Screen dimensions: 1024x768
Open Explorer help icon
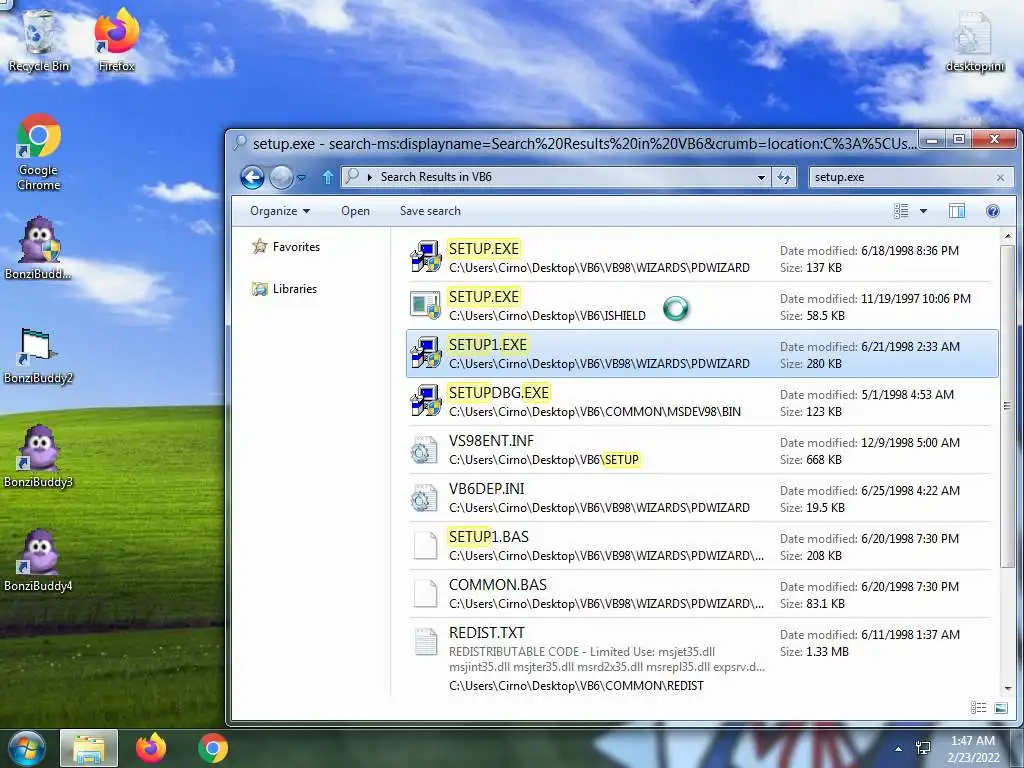pyautogui.click(x=992, y=211)
